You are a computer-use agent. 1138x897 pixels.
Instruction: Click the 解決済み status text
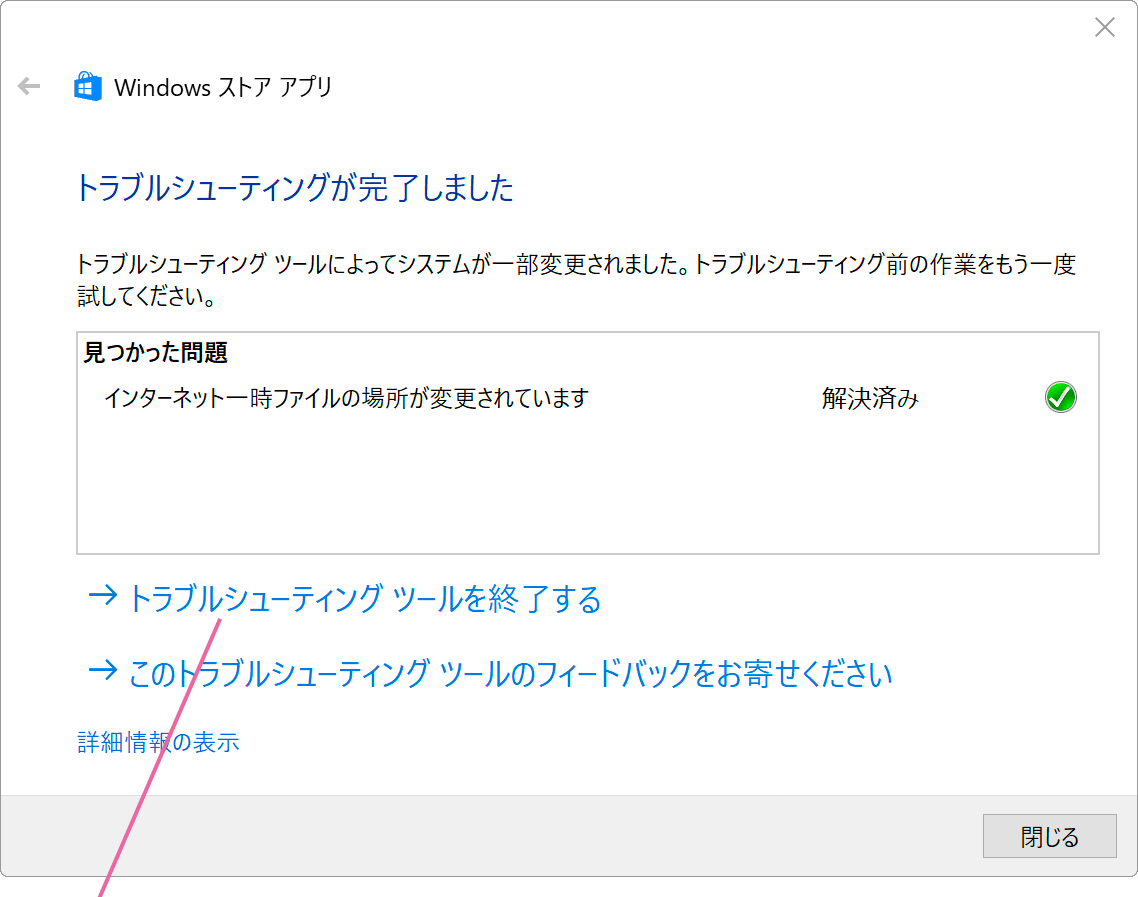click(870, 398)
